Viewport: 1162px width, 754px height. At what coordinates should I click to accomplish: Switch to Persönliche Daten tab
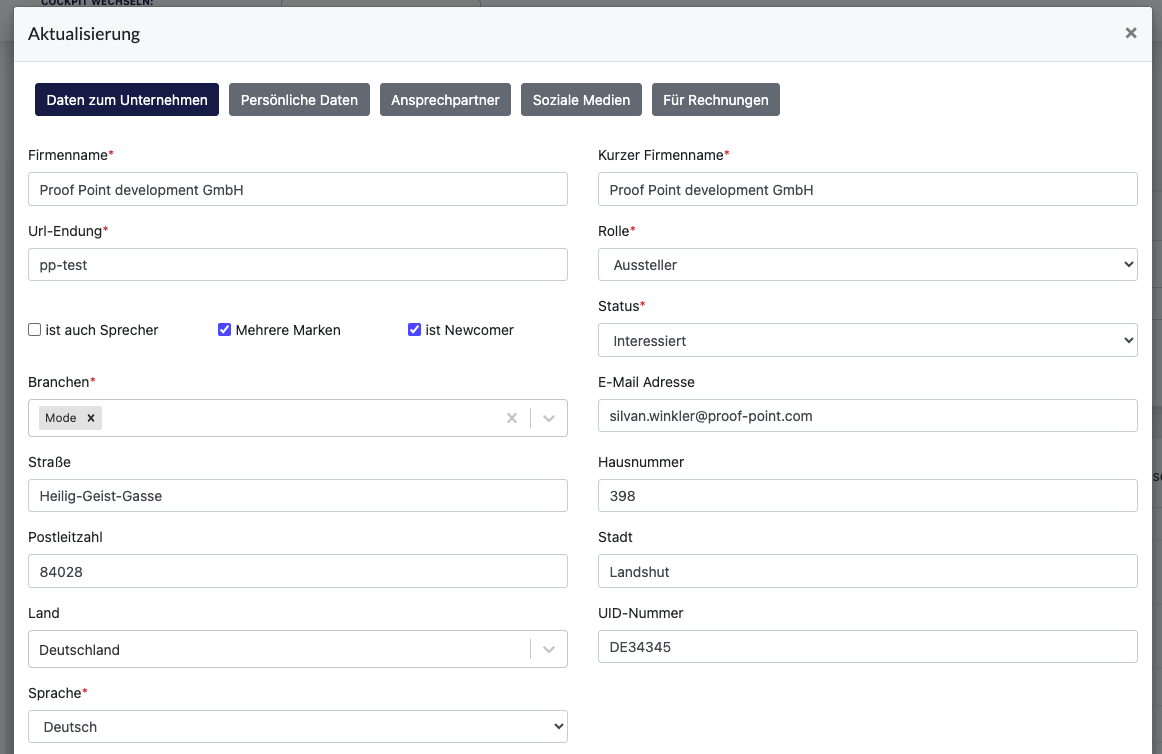point(299,100)
